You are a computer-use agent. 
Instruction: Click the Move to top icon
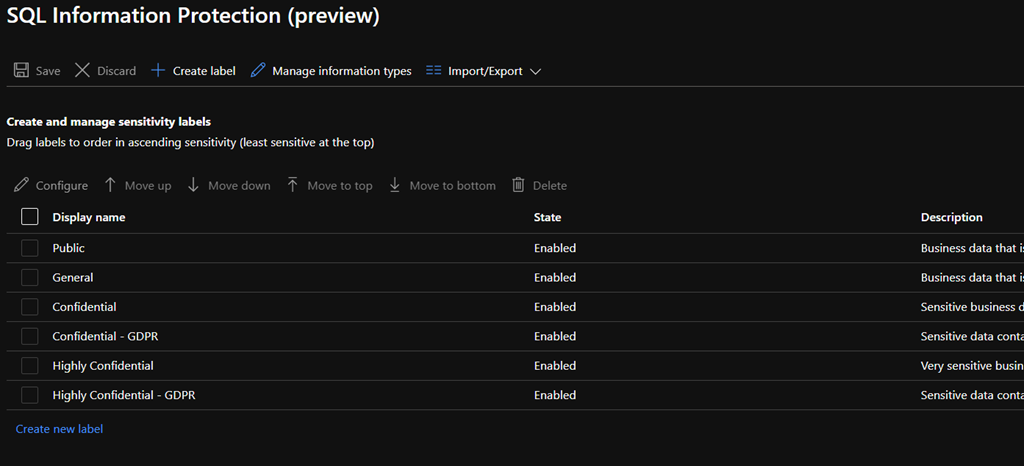293,185
